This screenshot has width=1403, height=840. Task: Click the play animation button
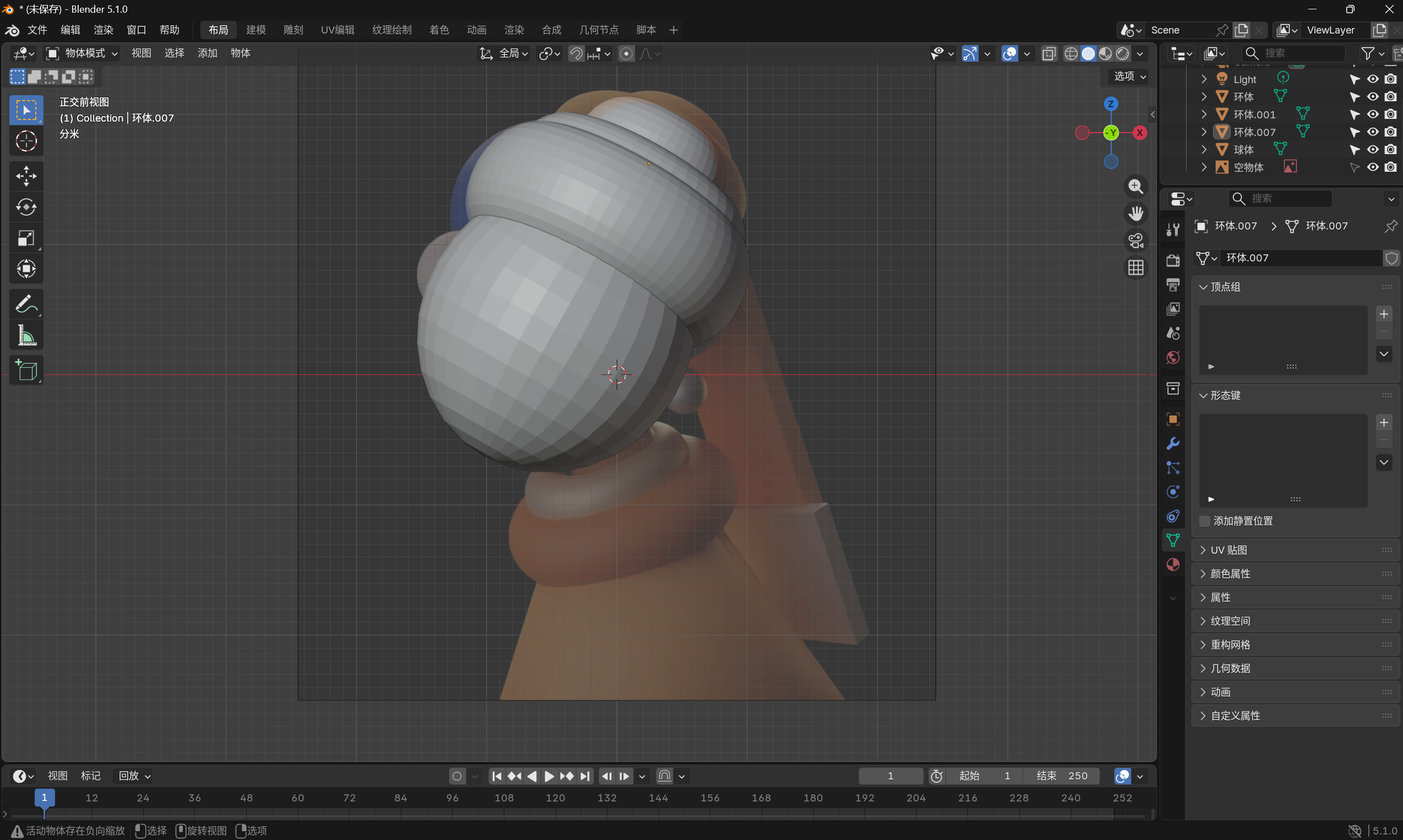click(548, 776)
